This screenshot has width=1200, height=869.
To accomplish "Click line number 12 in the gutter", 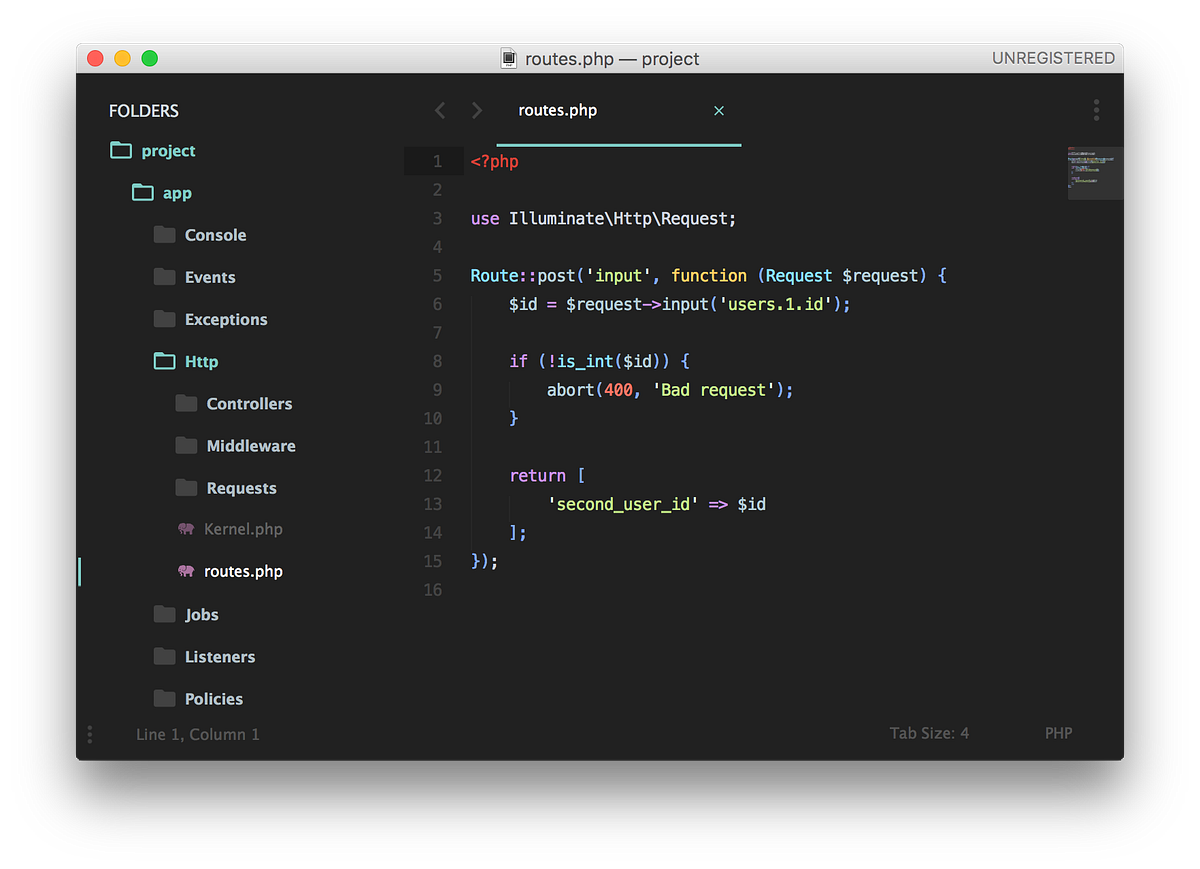I will (x=432, y=475).
